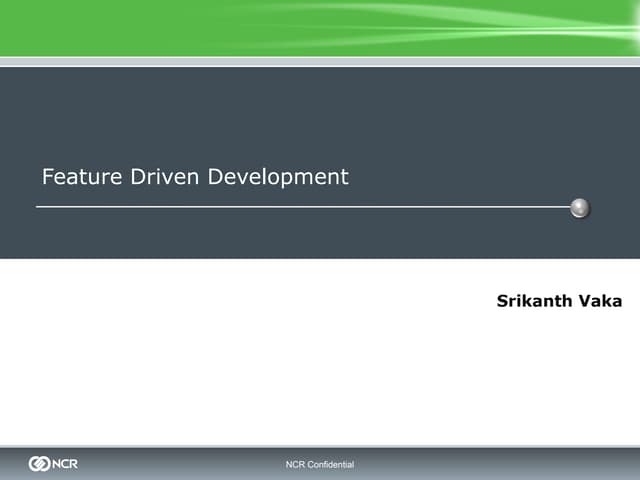This screenshot has width=640, height=480.
Task: Select the author name Srikanth Vaka
Action: pyautogui.click(x=558, y=301)
